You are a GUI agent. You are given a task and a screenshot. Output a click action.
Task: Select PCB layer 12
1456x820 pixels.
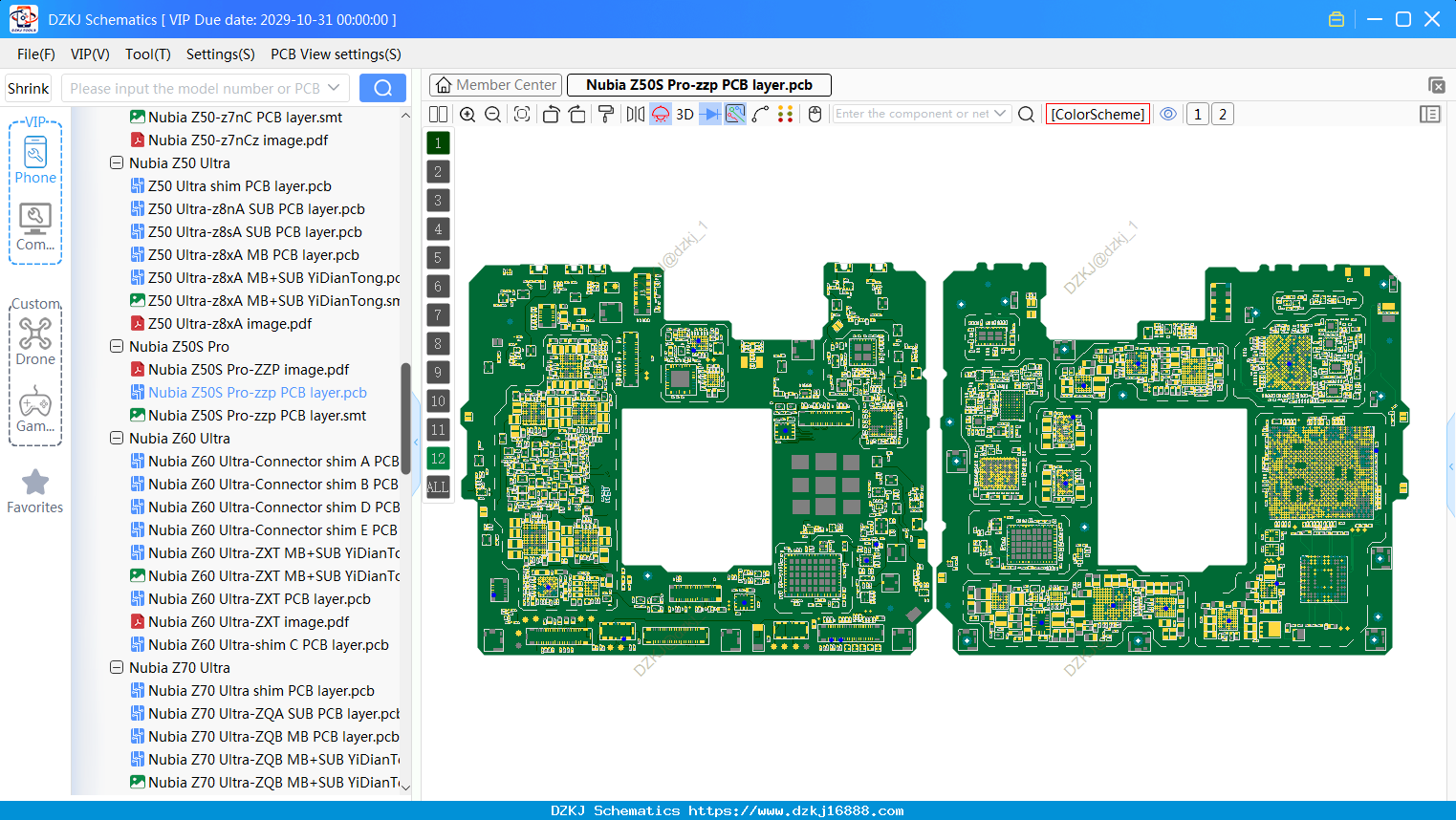coord(438,459)
